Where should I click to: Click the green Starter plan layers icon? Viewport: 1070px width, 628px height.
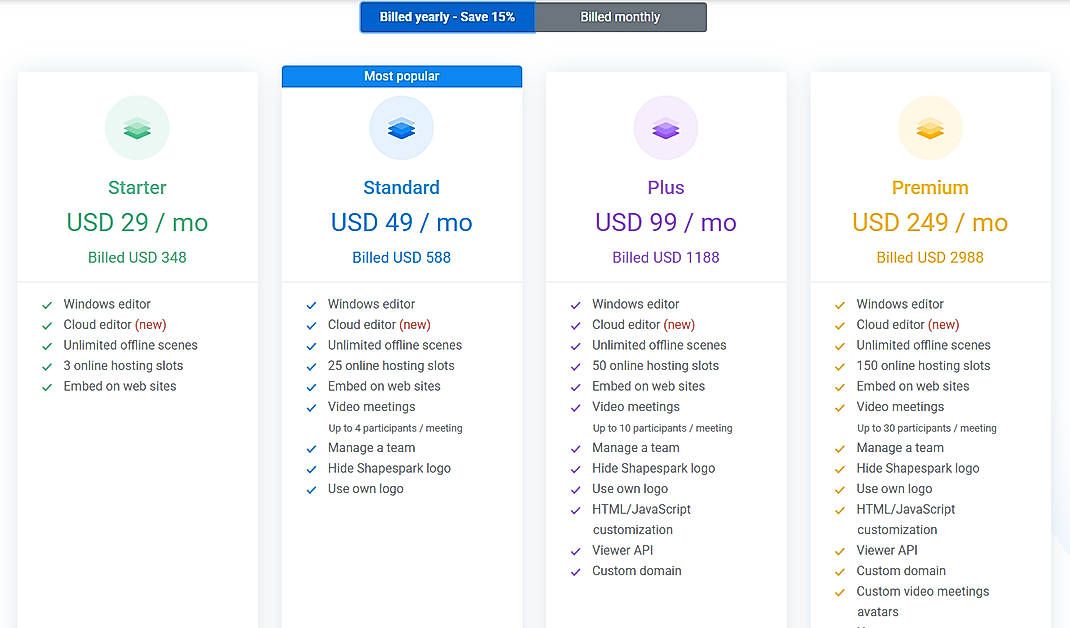(x=137, y=128)
